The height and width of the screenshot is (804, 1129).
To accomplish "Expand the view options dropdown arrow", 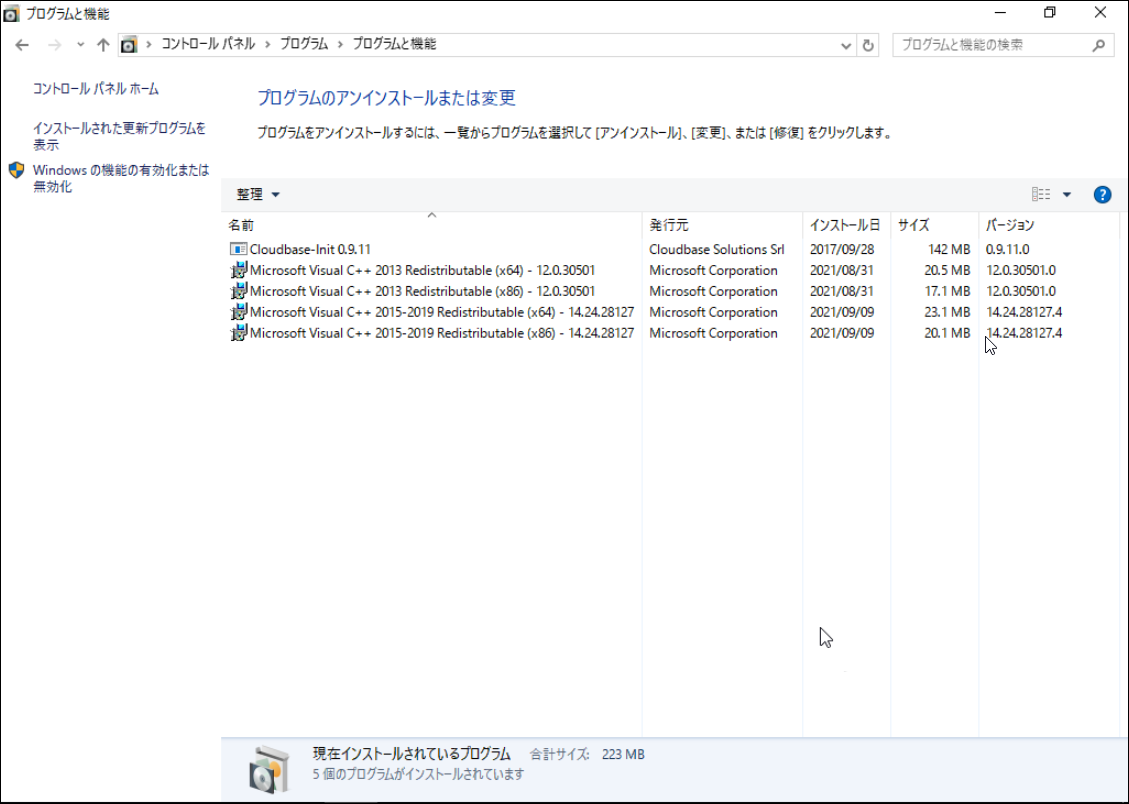I will tap(1067, 194).
